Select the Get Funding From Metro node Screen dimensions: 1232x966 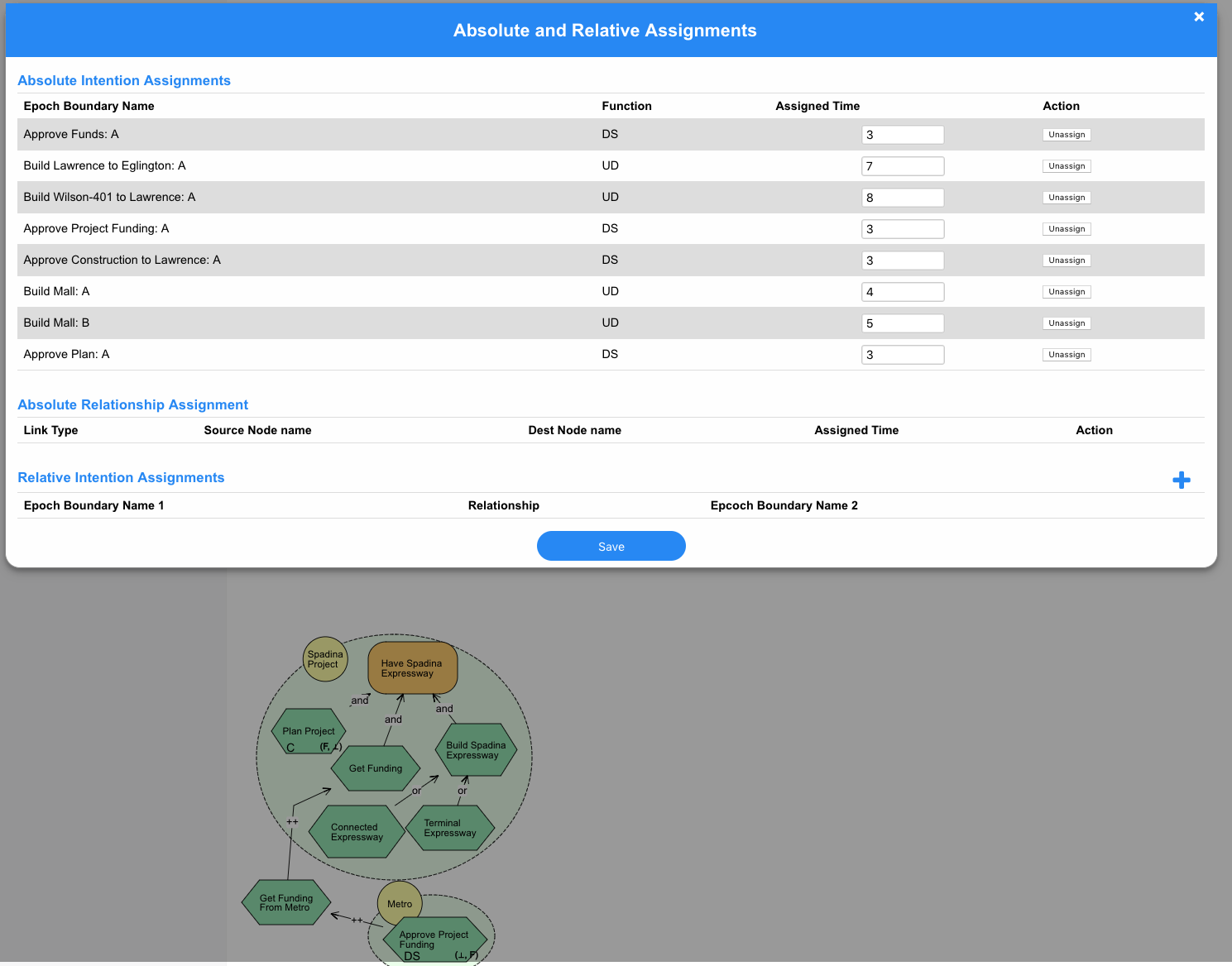pos(286,902)
